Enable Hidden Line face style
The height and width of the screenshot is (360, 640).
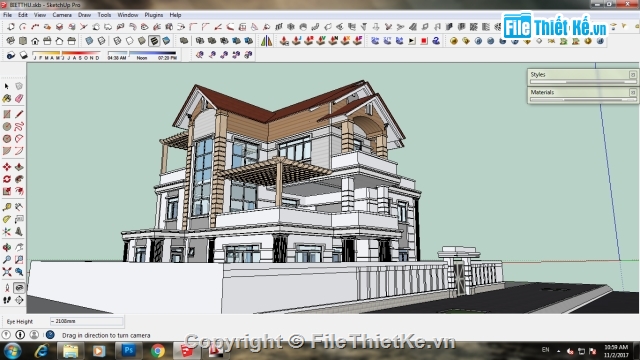coord(129,41)
